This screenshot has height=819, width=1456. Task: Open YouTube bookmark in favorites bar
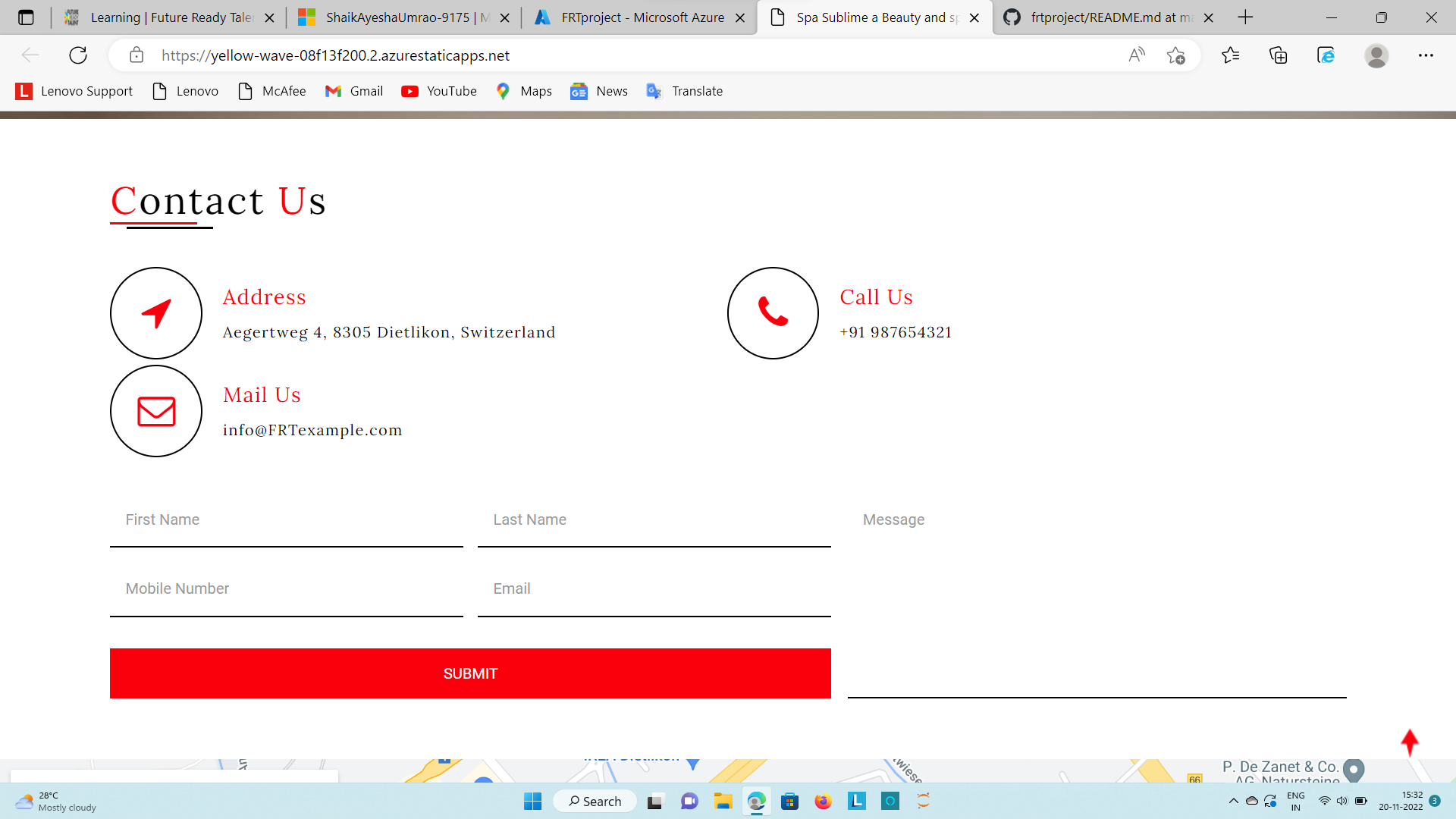click(439, 91)
